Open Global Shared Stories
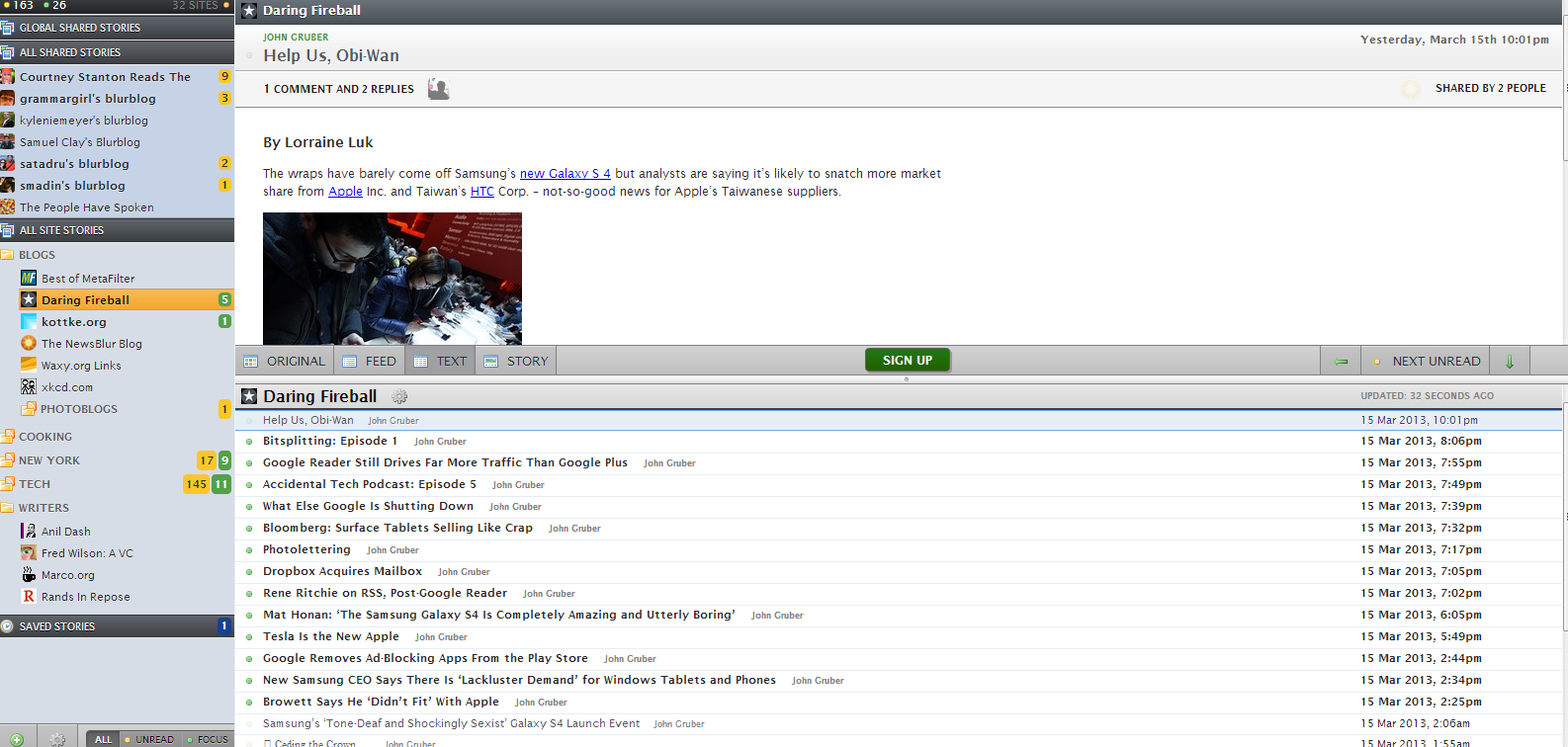 (117, 28)
